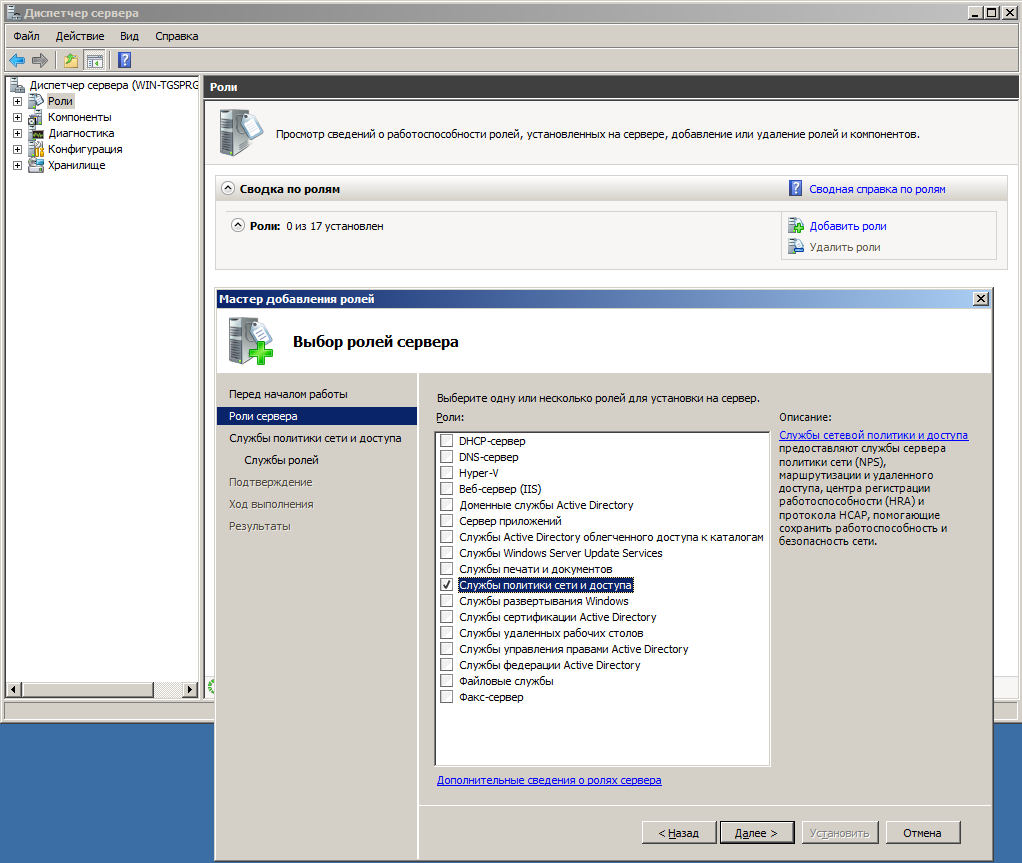Toggle the Show/Hide console tree icon
Screen dimensions: 1022x863
pyautogui.click(x=94, y=60)
